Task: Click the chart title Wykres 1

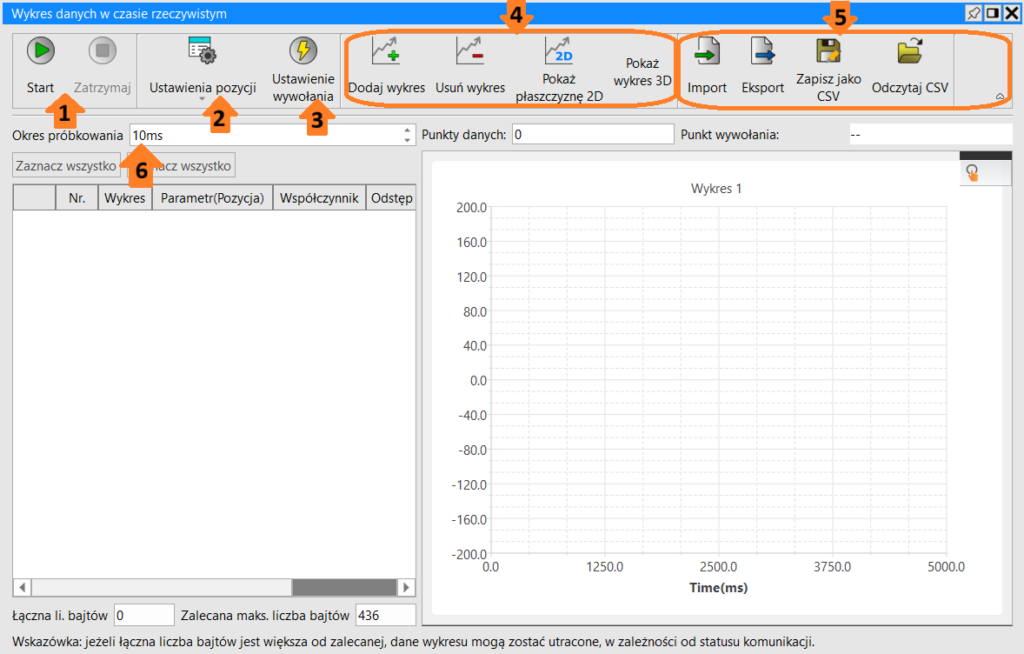Action: (716, 189)
